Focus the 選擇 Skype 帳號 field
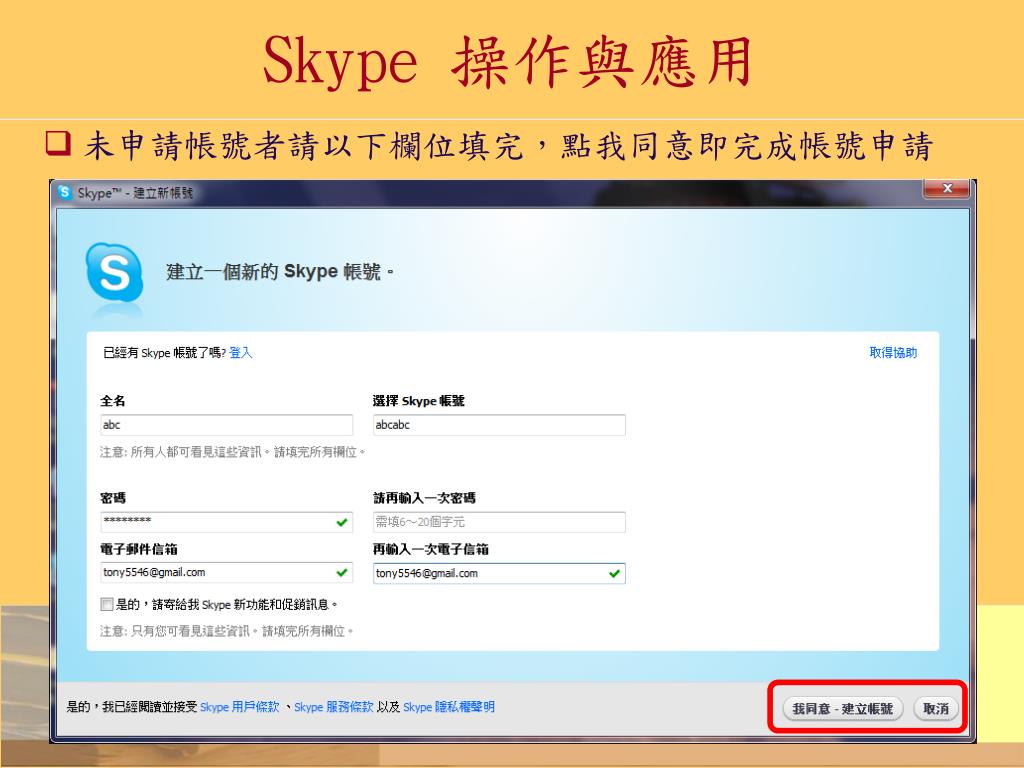Screen dimensions: 1024x768 pyautogui.click(x=499, y=424)
